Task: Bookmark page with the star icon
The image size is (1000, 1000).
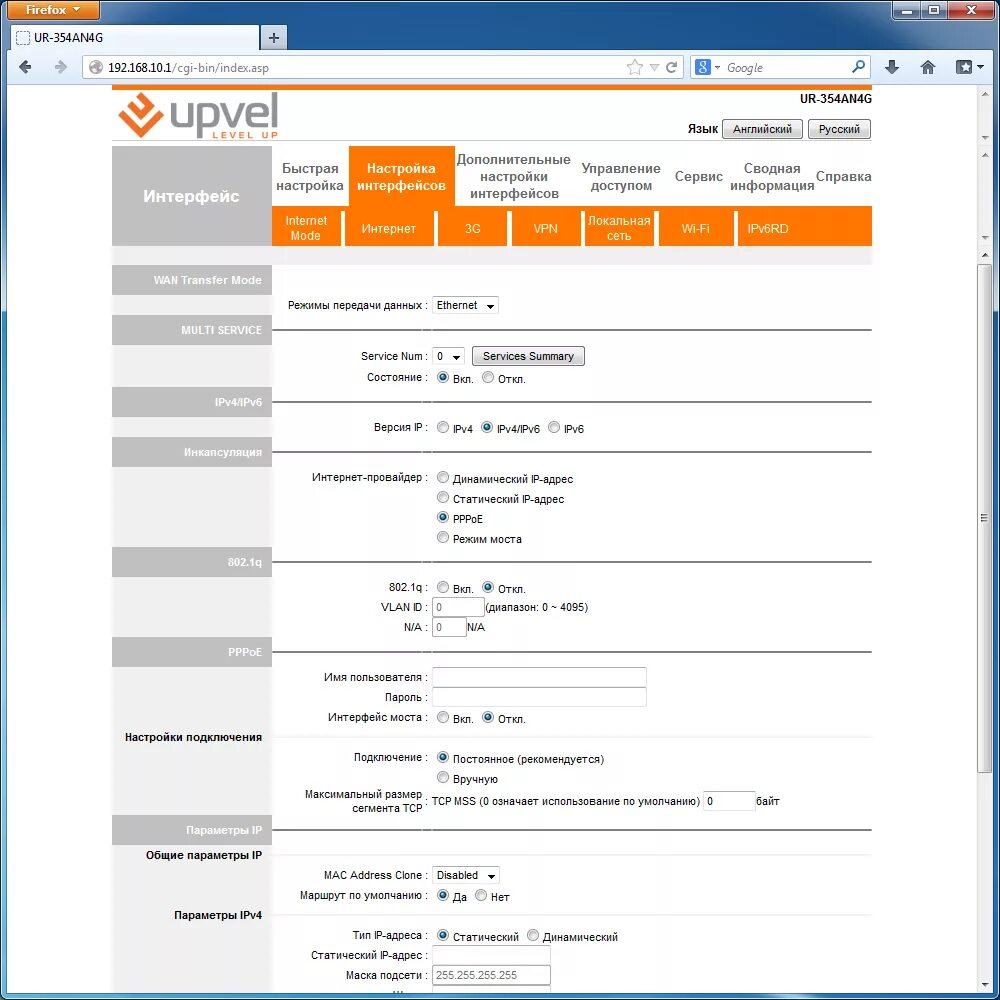Action: tap(635, 67)
